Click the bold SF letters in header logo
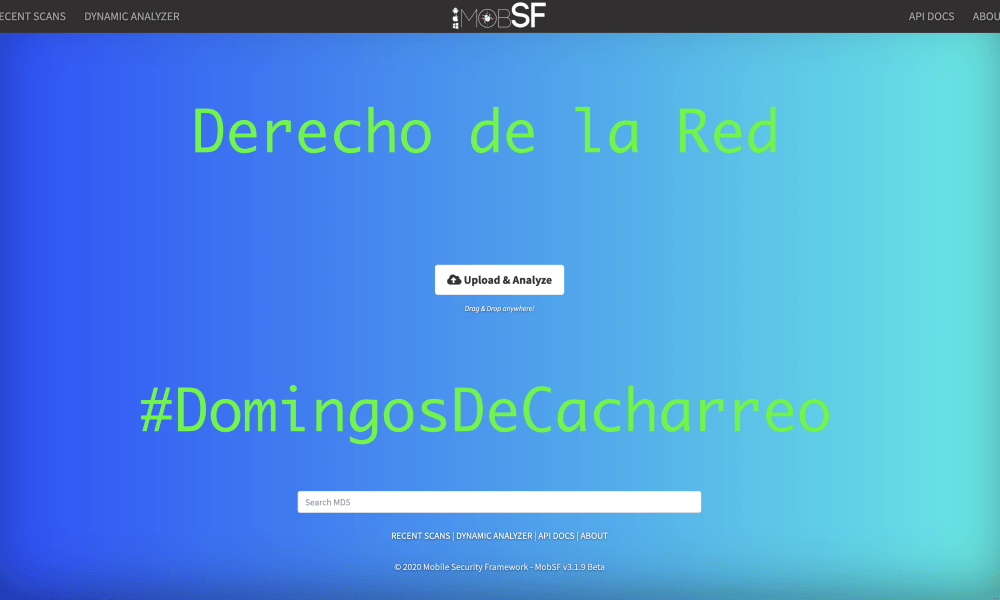Screen dimensions: 1000x600 tap(528, 17)
